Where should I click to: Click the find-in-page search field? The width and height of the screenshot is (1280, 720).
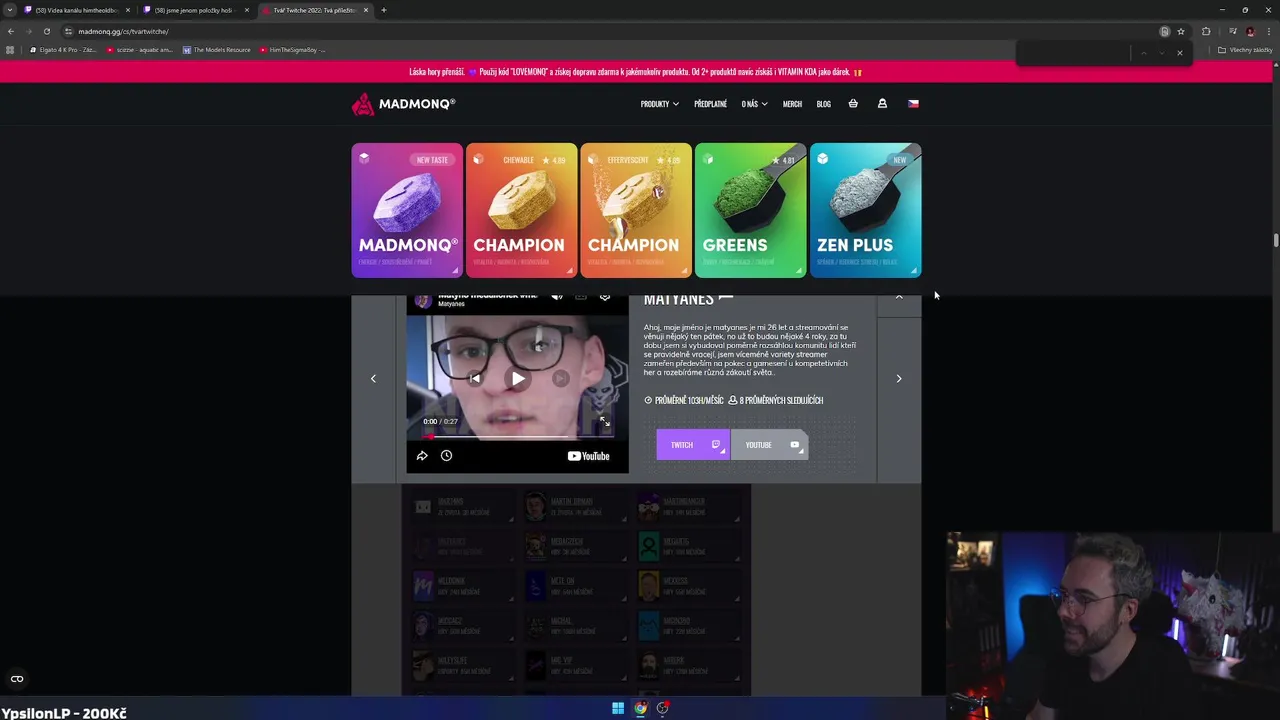coord(1075,53)
